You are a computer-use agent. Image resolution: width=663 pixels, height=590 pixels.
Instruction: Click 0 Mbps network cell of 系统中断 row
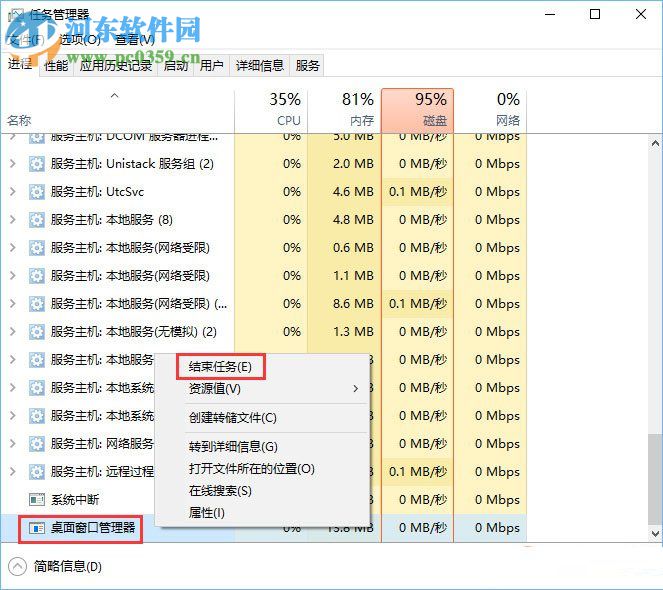[x=490, y=499]
